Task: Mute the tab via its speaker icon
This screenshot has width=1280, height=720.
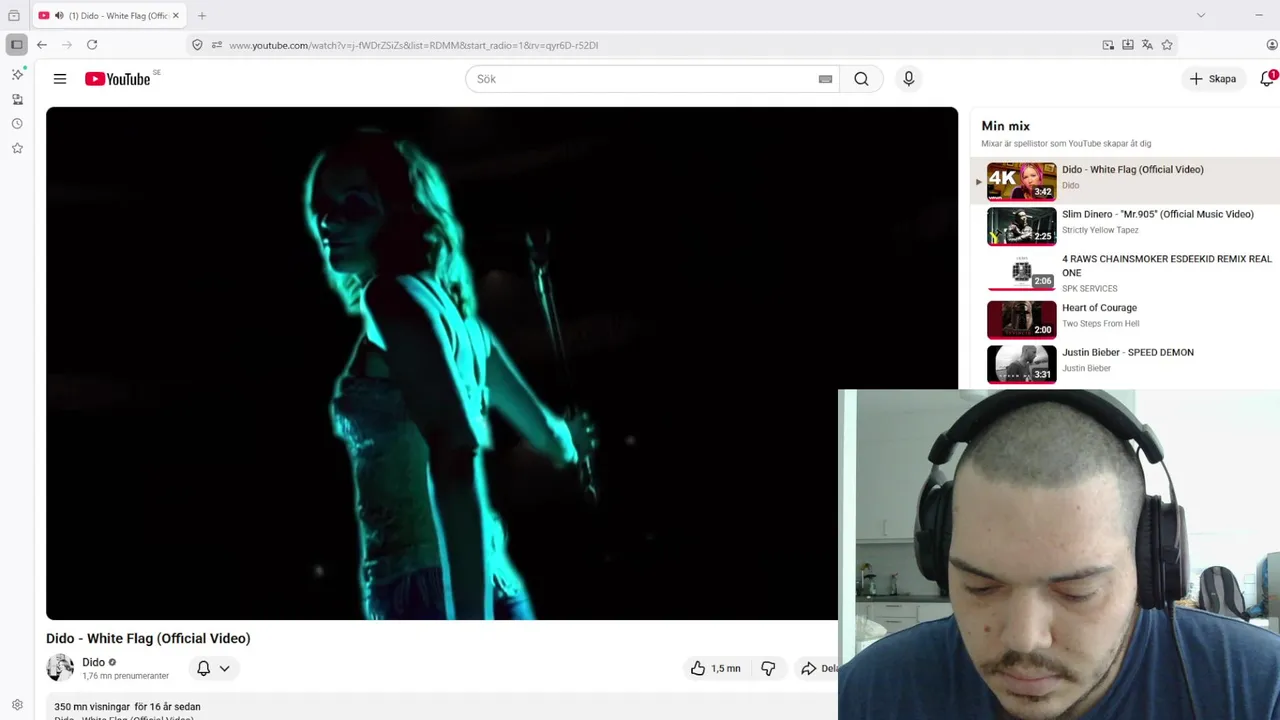Action: [59, 16]
